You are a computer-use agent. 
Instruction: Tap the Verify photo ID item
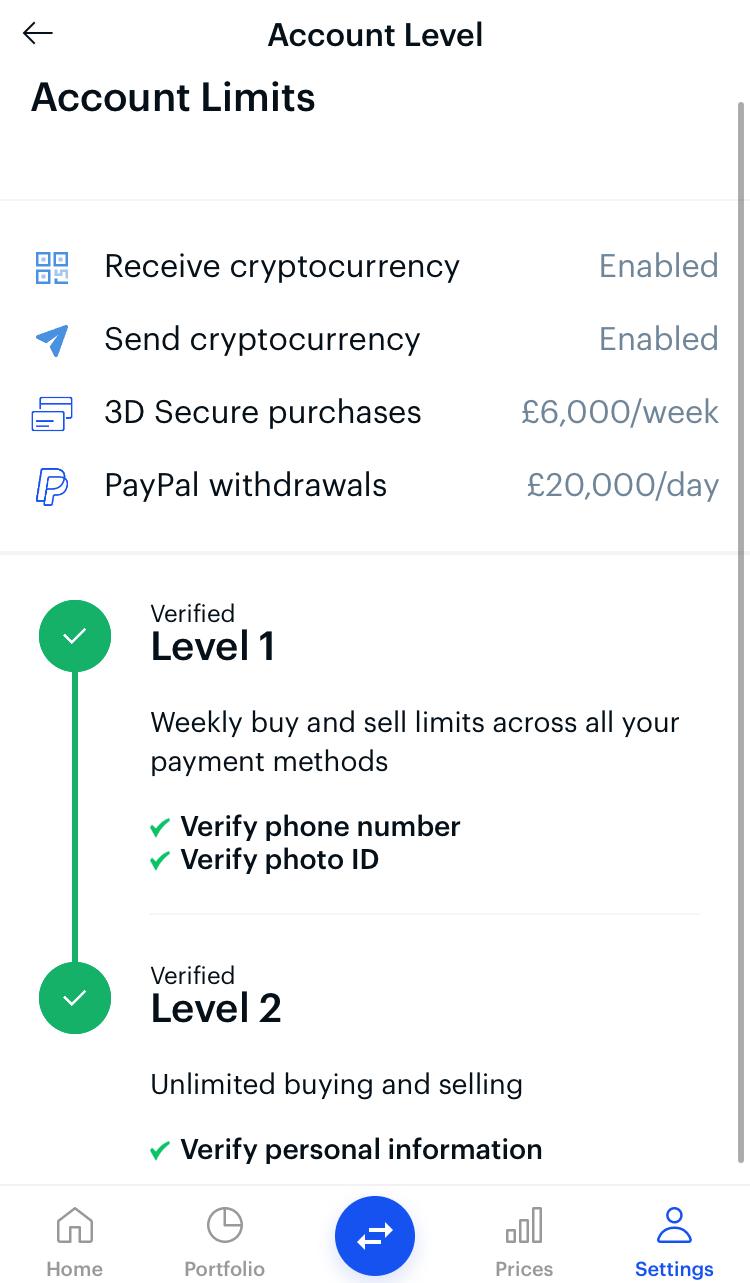point(279,860)
